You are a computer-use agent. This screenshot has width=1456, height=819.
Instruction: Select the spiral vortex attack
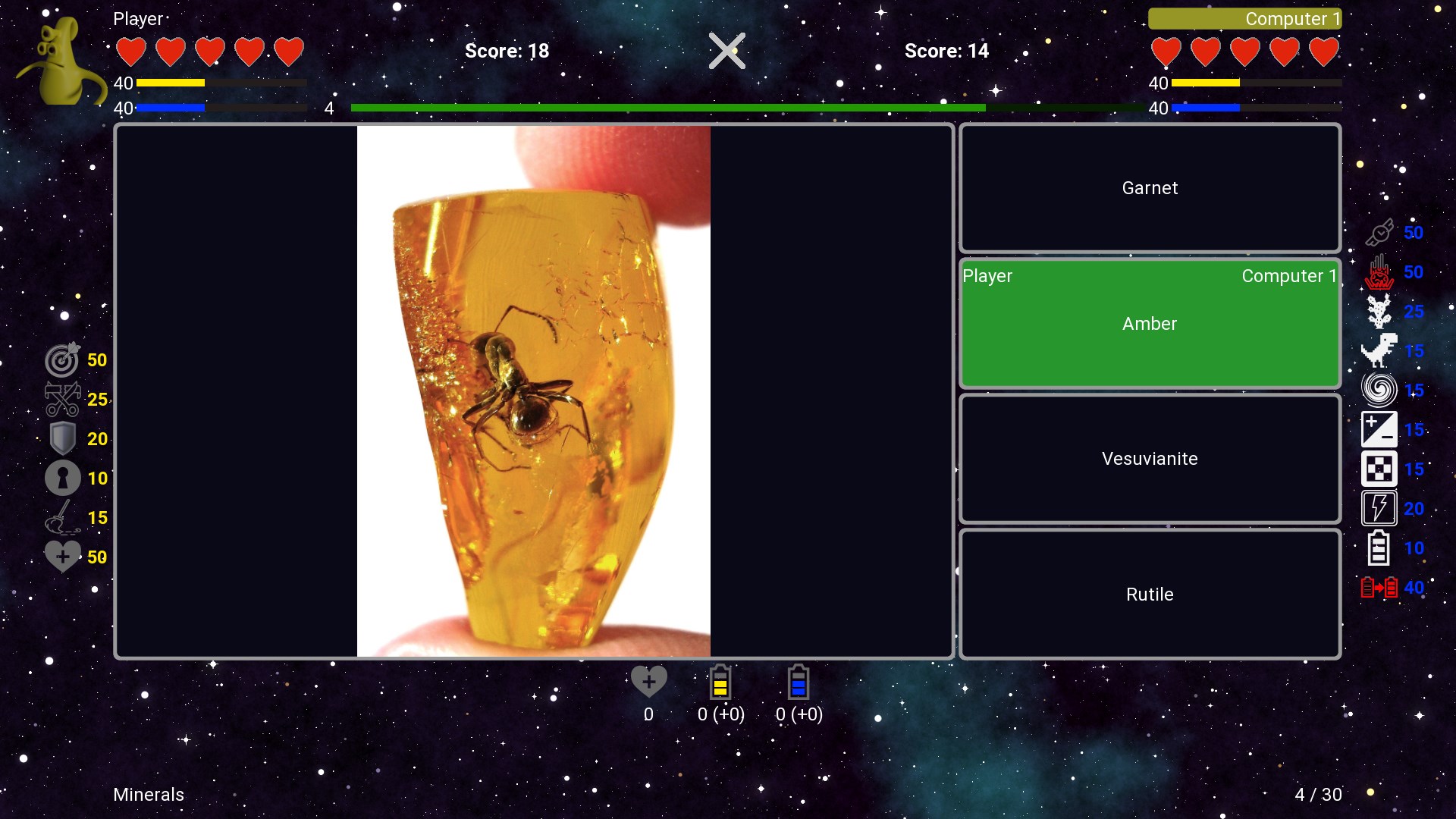pos(1379,391)
